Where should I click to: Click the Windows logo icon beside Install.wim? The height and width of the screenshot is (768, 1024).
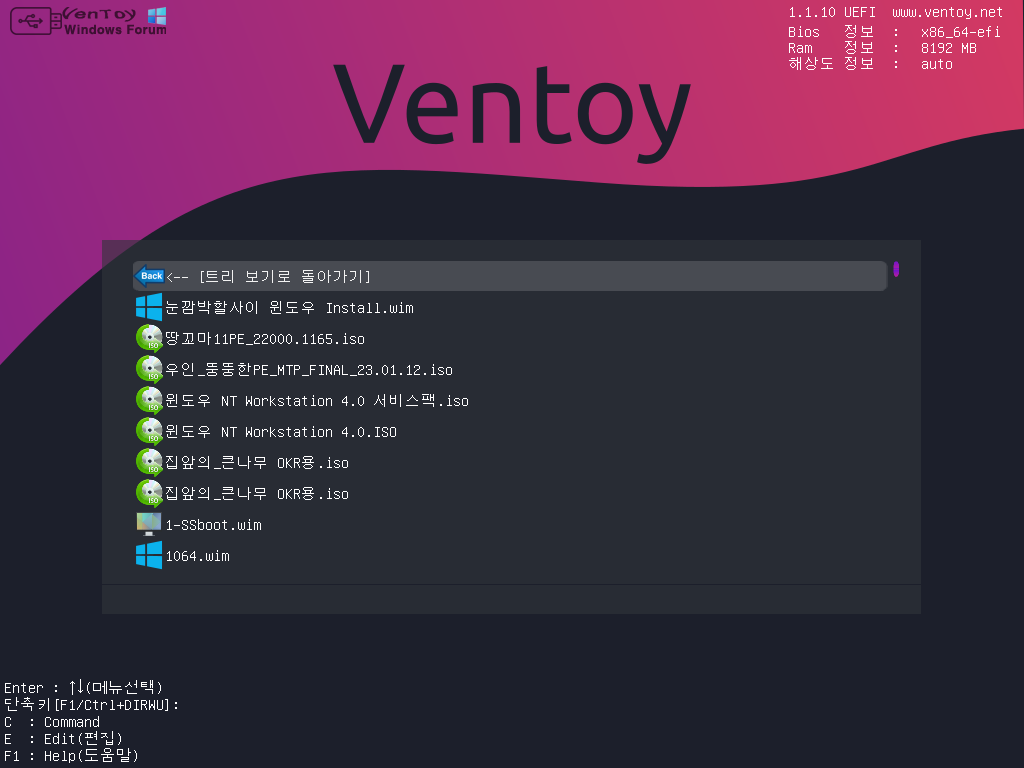[149, 307]
